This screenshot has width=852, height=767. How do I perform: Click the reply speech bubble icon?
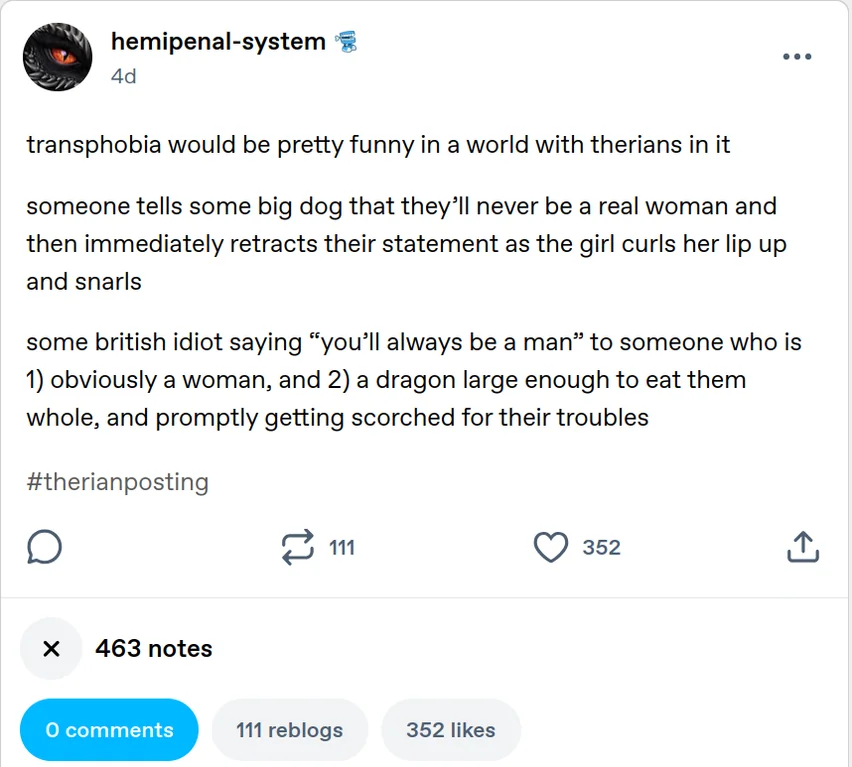45,547
